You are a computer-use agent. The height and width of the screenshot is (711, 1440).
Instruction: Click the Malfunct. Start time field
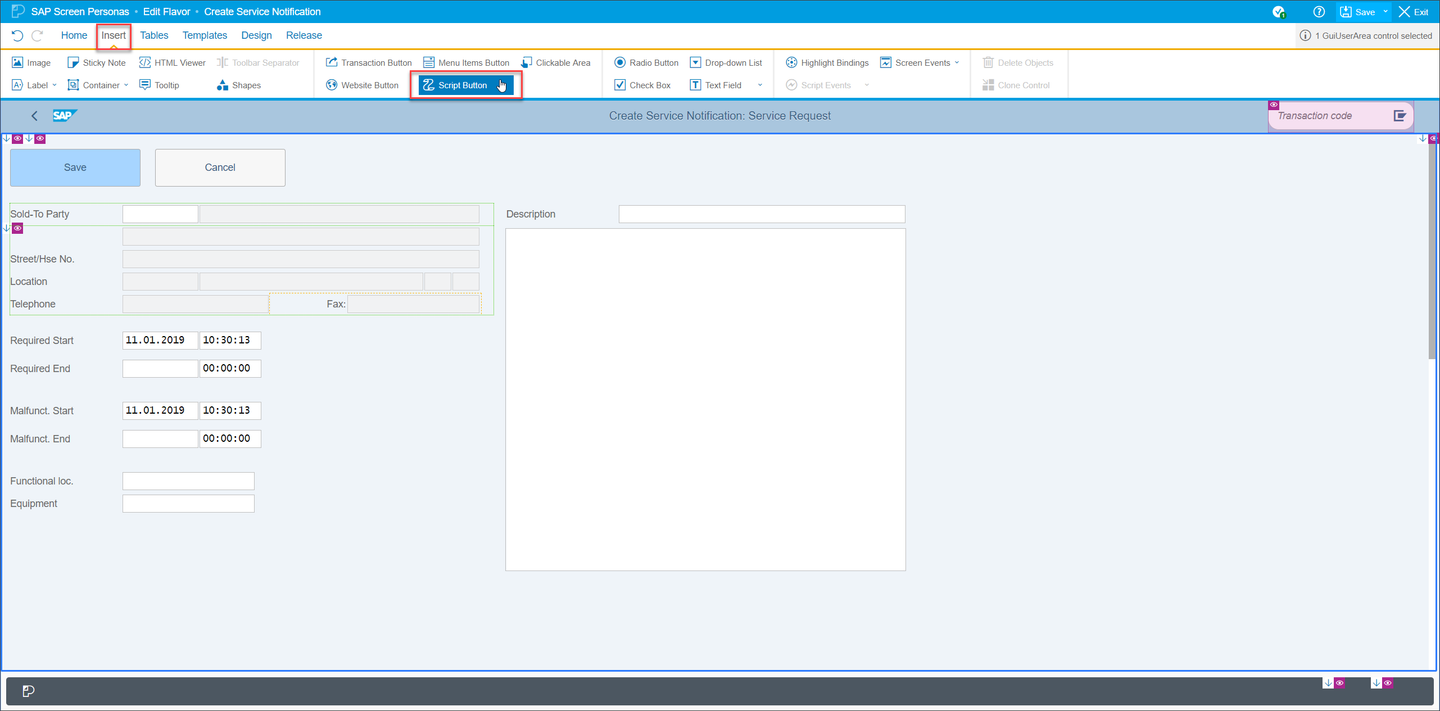pos(230,410)
